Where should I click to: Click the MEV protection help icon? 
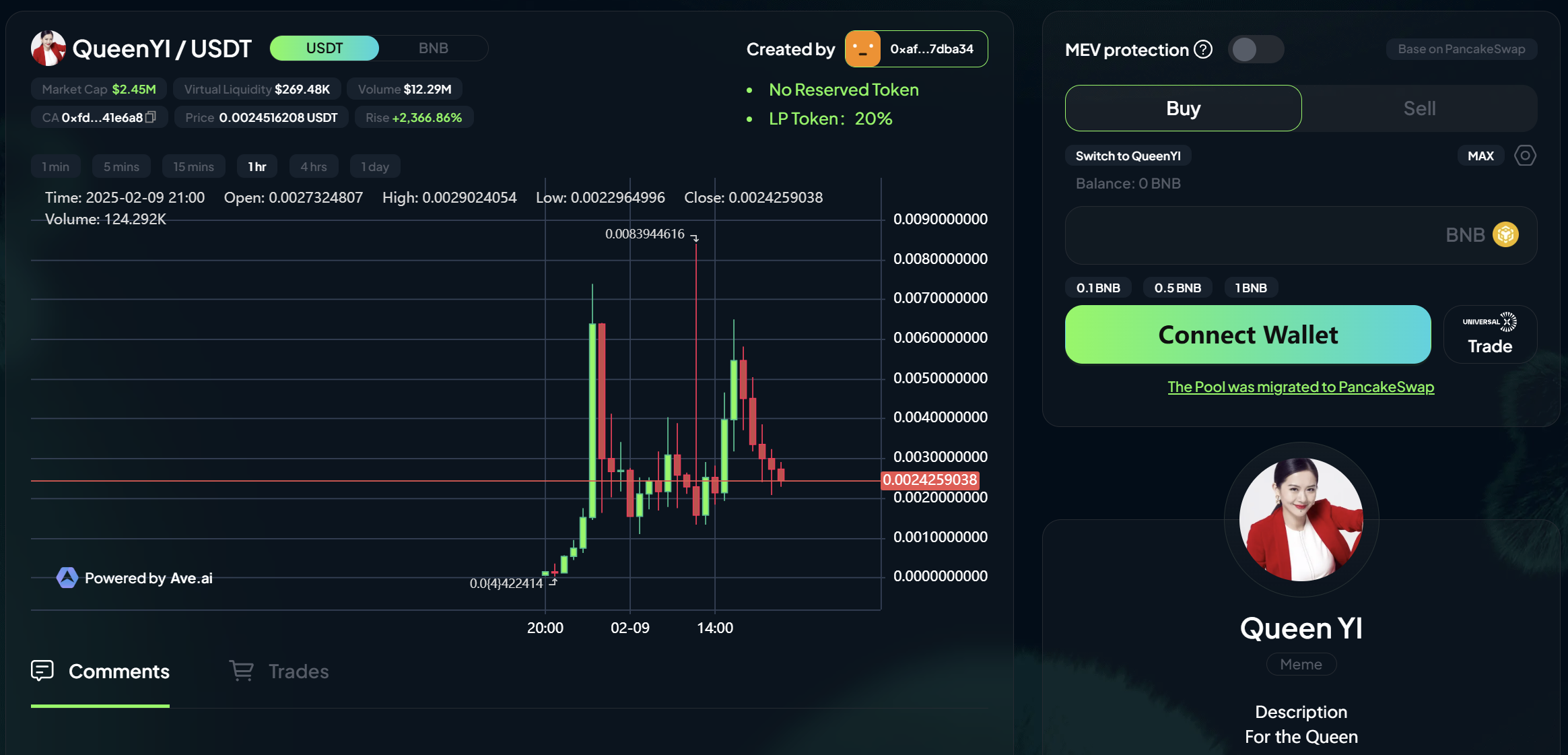coord(1202,49)
